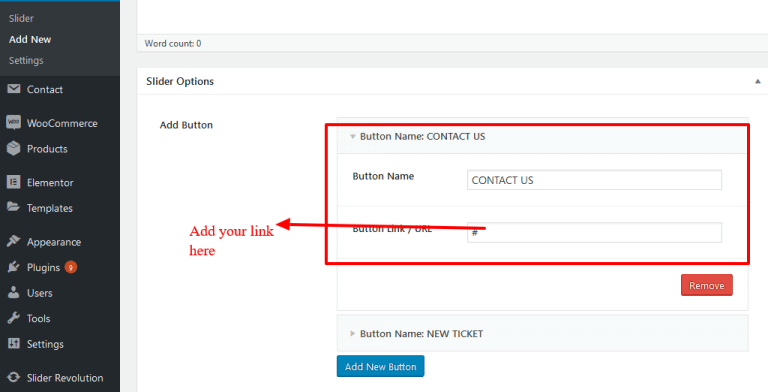Viewport: 768px width, 392px height.
Task: Focus the Button Name text field
Action: (594, 180)
